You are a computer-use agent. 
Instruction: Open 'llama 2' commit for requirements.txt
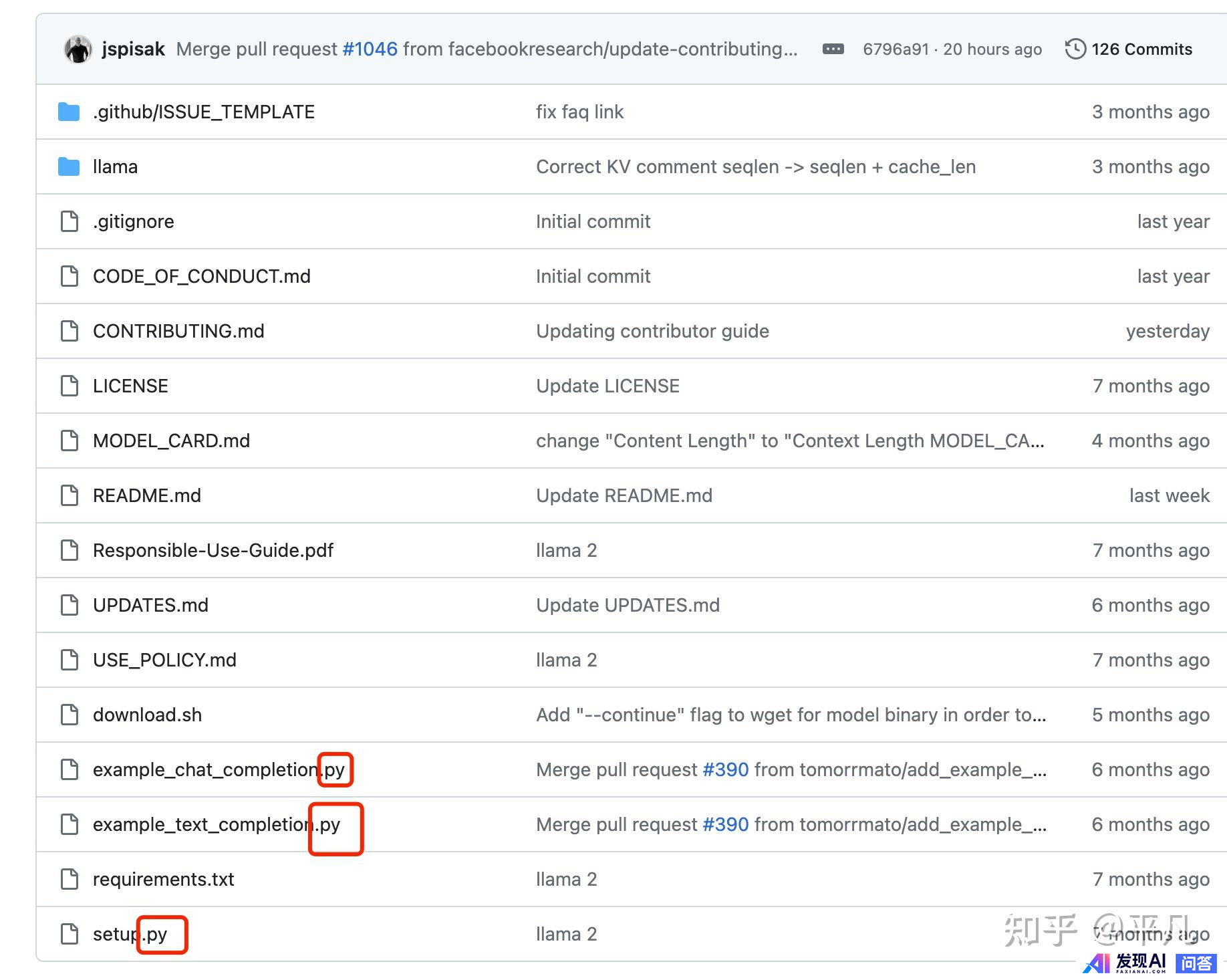coord(566,879)
